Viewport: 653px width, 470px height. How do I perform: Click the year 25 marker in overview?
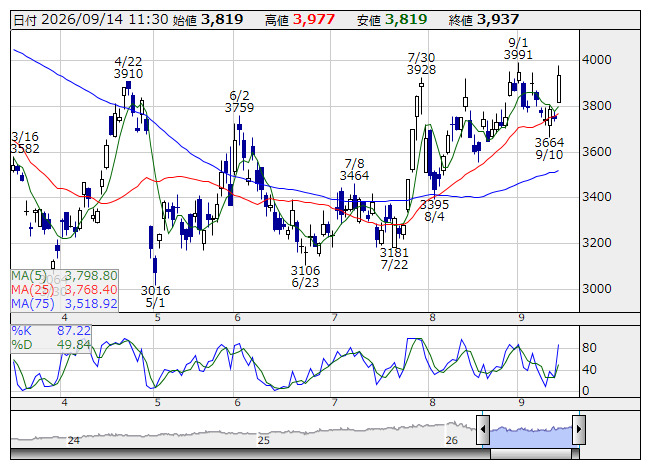coord(264,440)
